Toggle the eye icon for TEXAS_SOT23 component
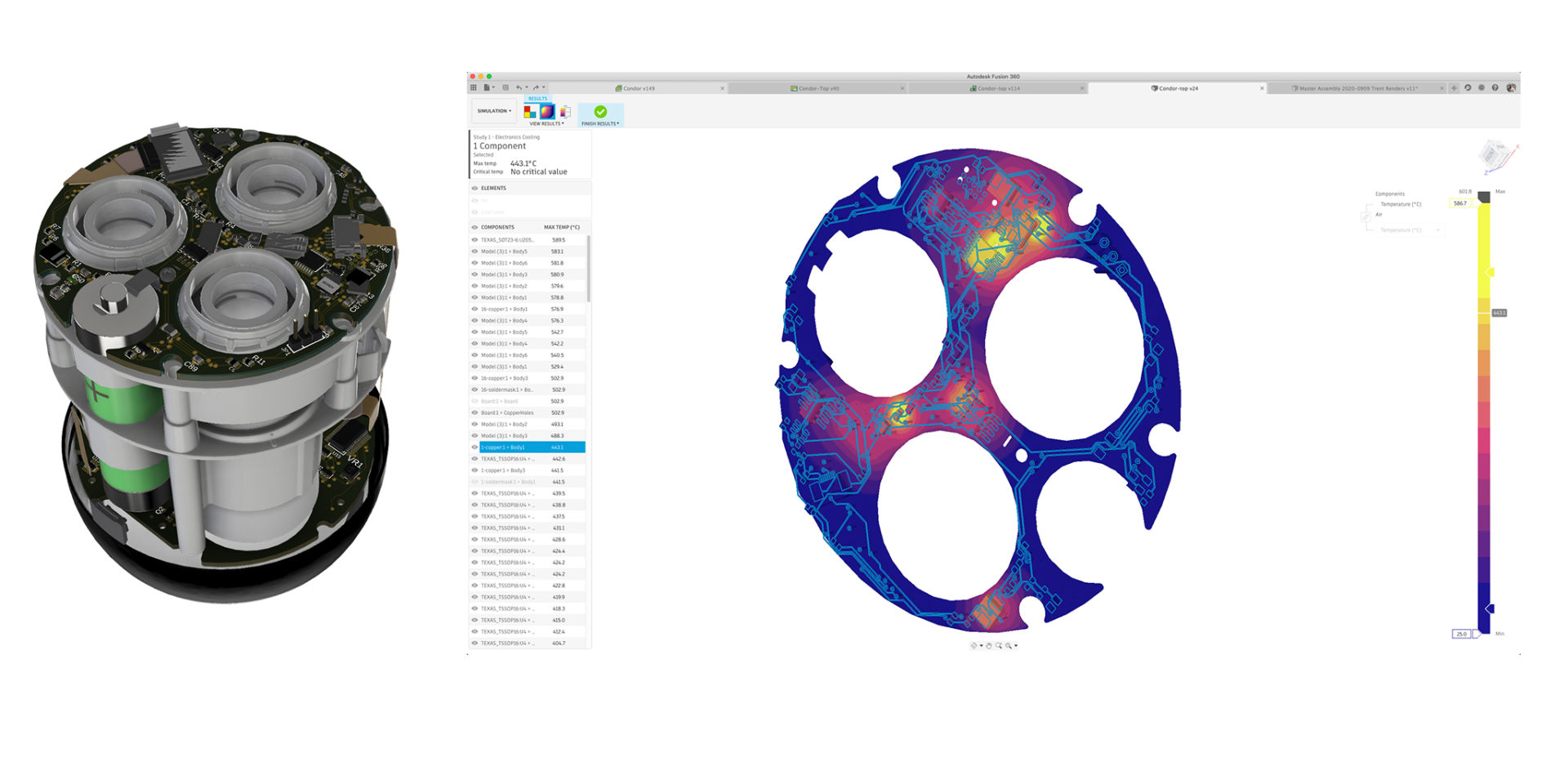This screenshot has width=1568, height=784. click(474, 239)
